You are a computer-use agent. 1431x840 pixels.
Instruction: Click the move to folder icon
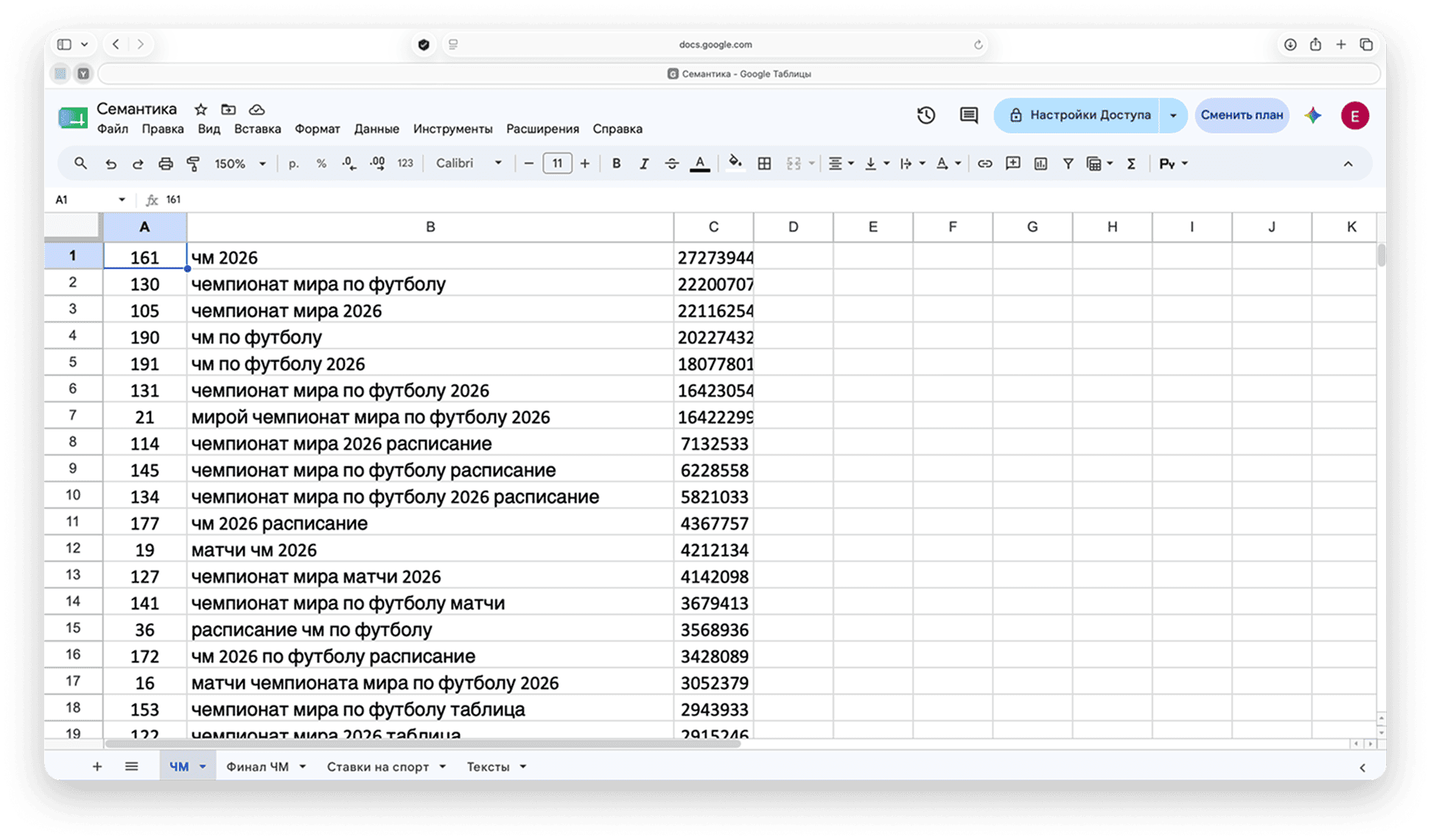click(x=228, y=109)
